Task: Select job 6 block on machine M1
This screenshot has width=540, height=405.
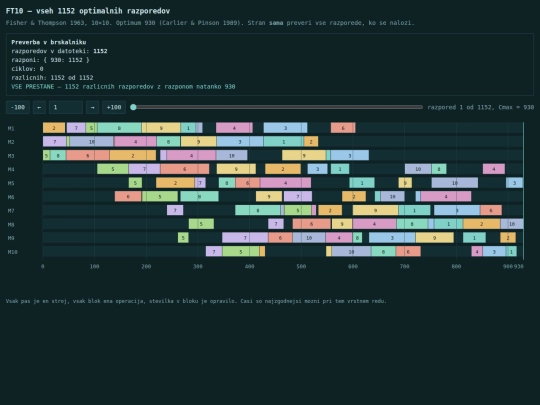Action: [343, 128]
